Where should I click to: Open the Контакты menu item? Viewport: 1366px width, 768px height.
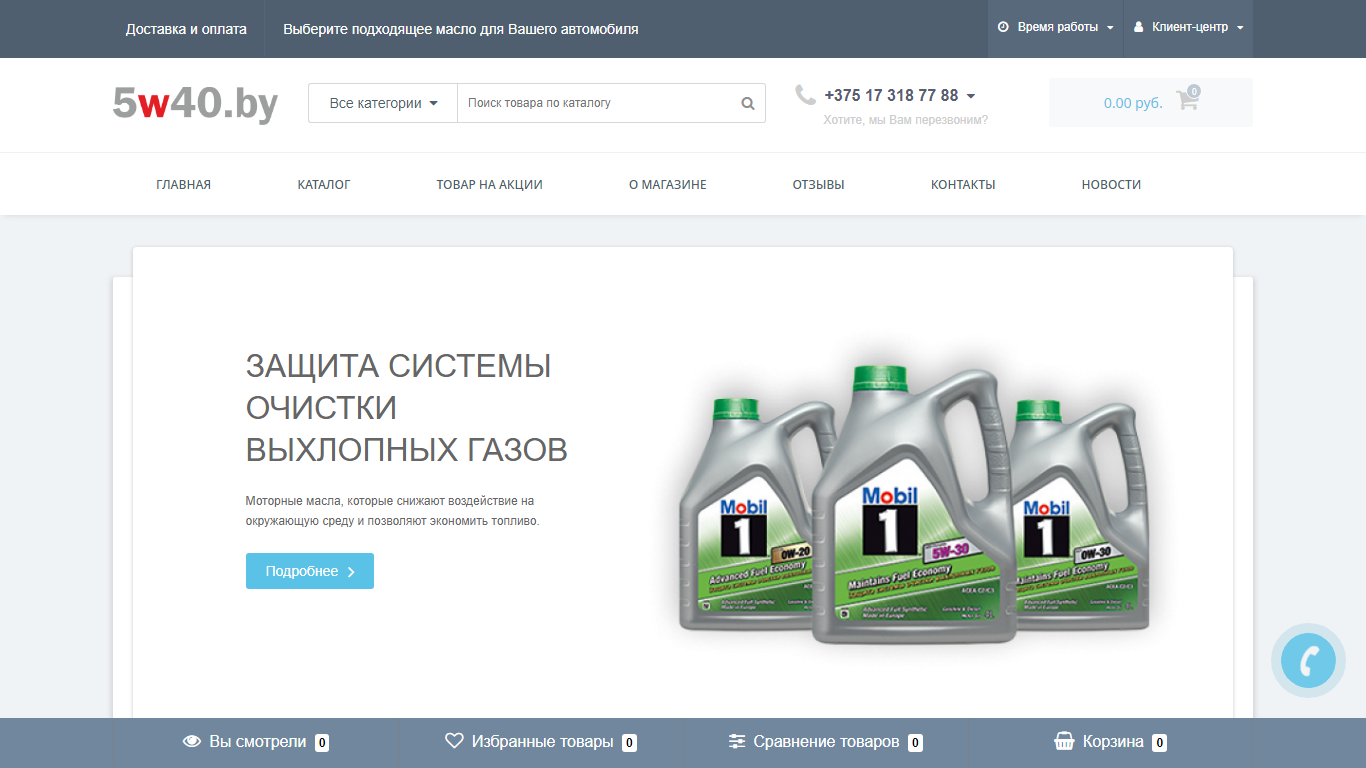pos(963,184)
